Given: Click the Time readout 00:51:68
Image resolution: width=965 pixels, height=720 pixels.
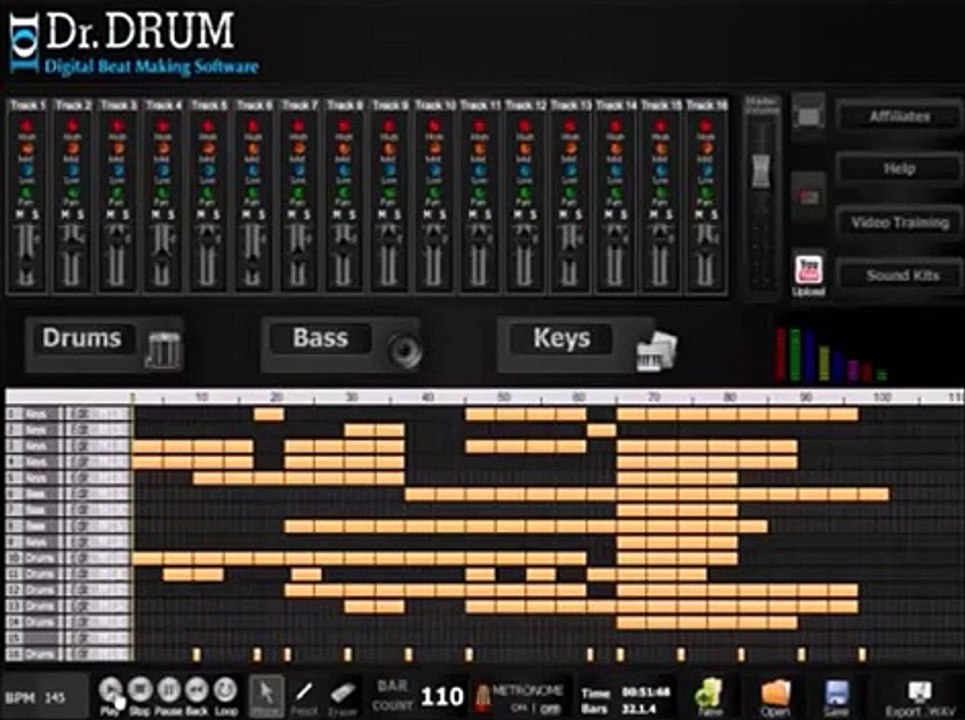Looking at the screenshot, I should click(x=645, y=692).
